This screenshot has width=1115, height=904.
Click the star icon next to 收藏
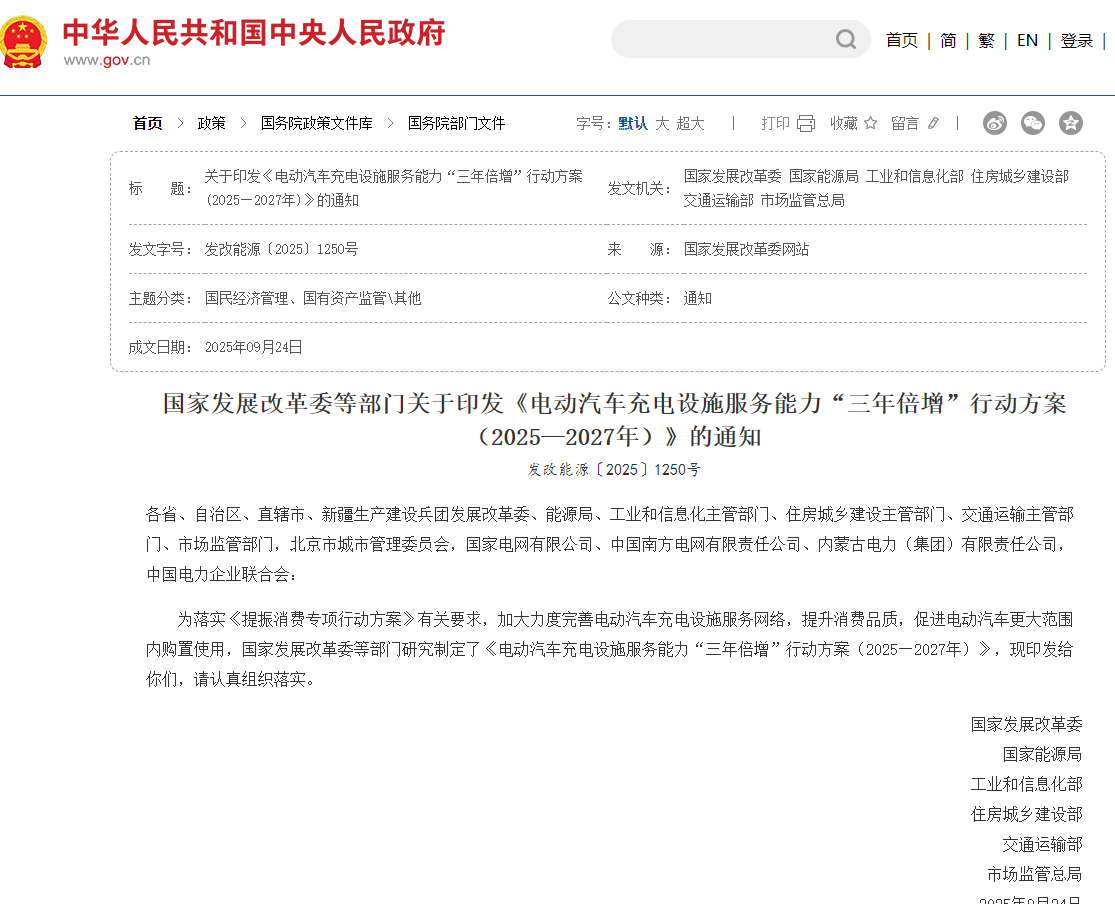(870, 123)
